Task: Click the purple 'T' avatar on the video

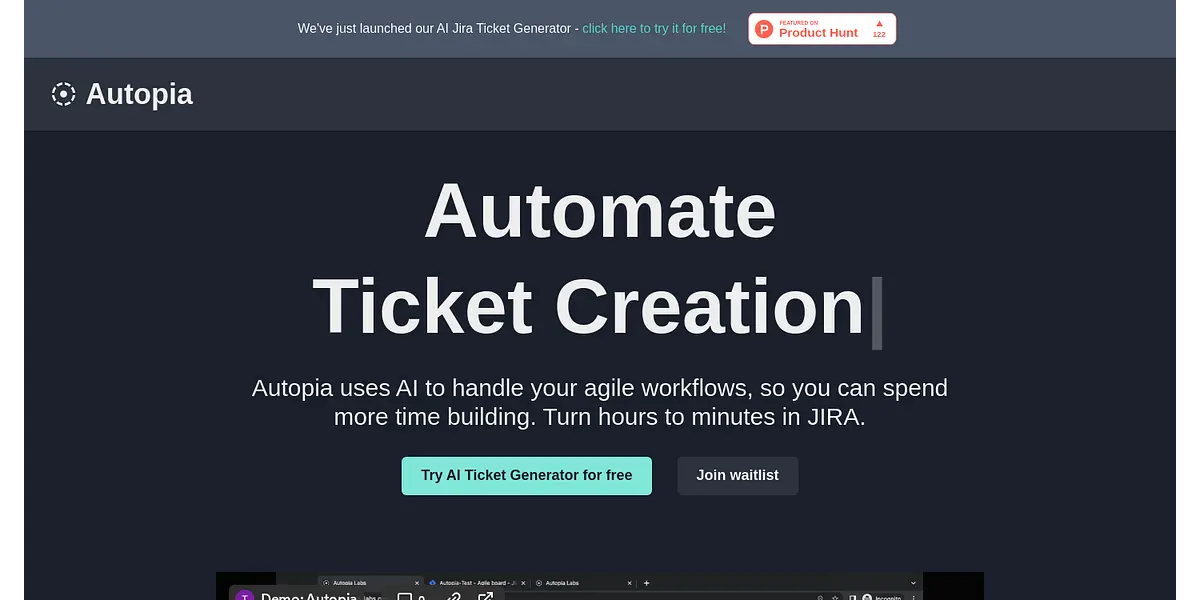Action: coord(245,596)
